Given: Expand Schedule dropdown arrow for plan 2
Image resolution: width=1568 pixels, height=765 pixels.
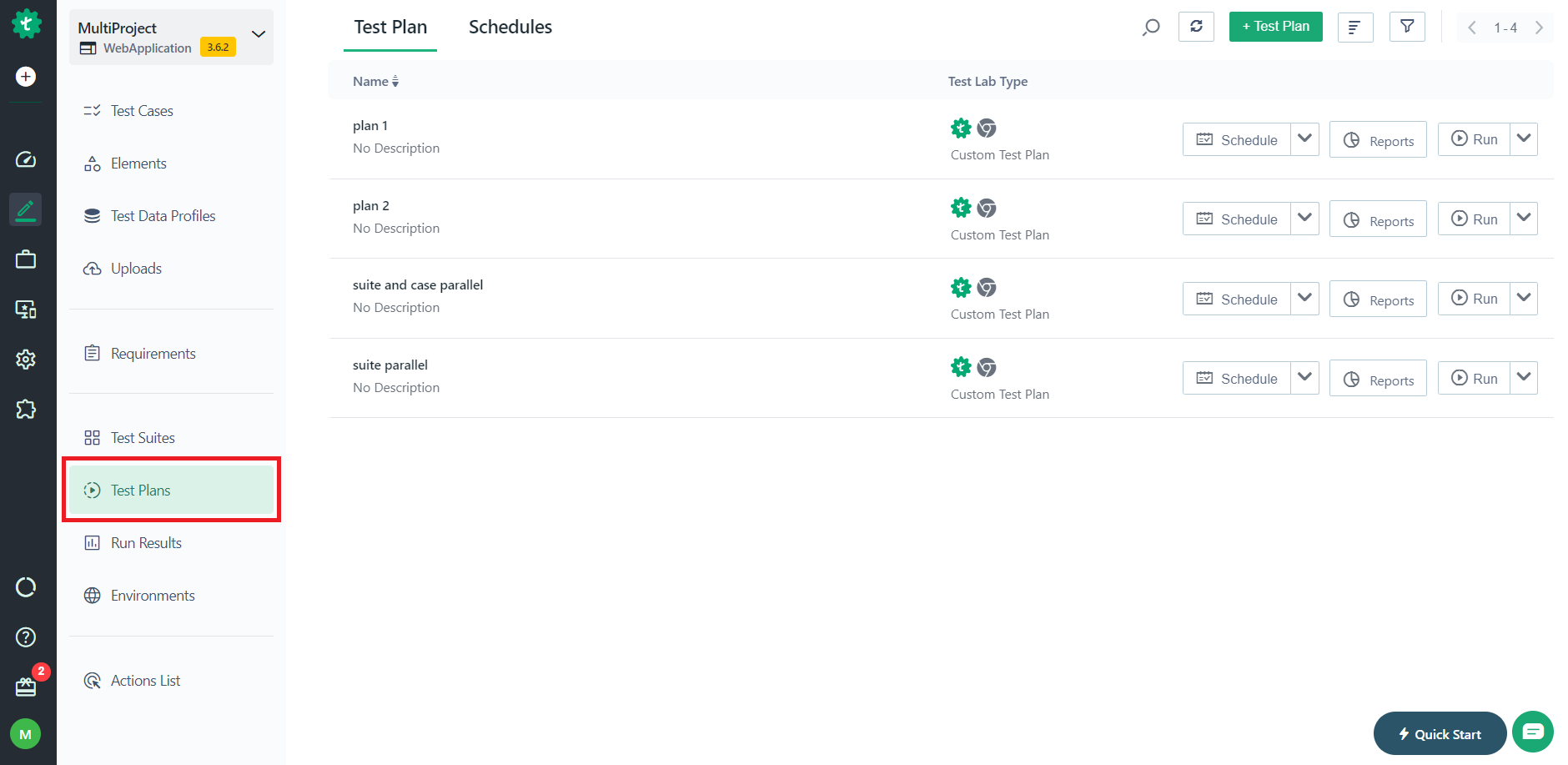Looking at the screenshot, I should click(x=1305, y=219).
